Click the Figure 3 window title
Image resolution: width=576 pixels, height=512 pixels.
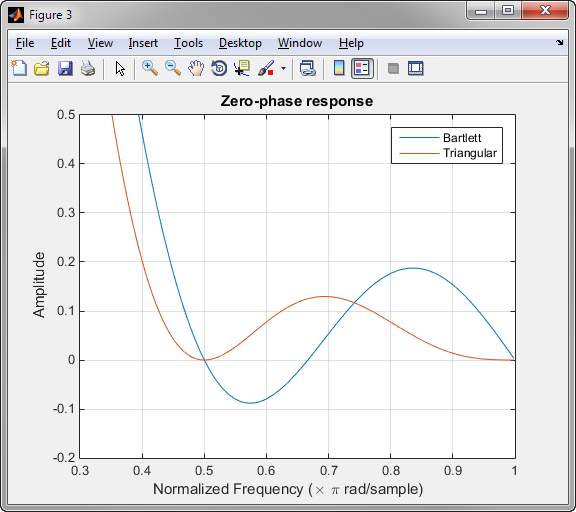point(50,15)
